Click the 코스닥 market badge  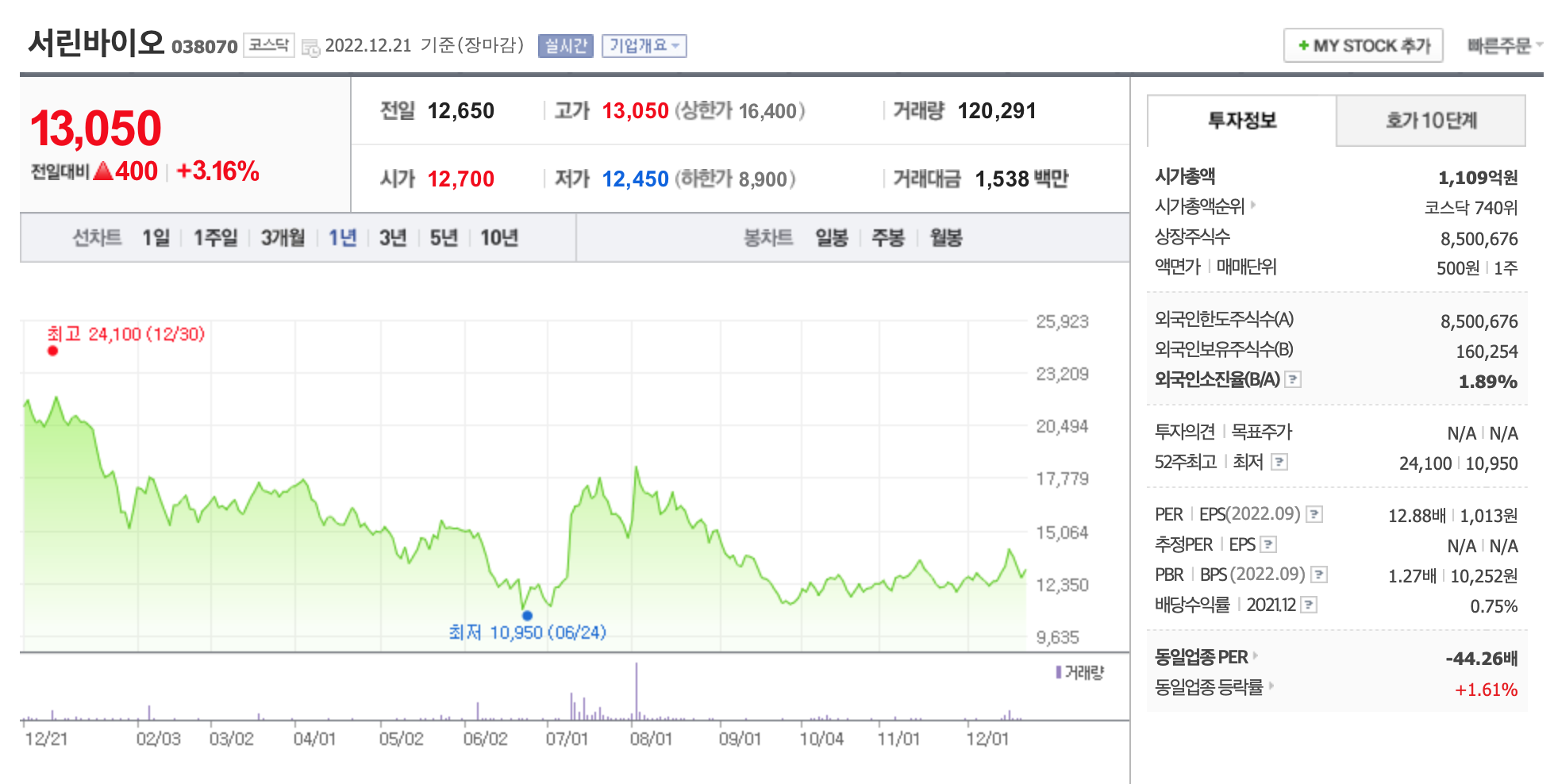(x=268, y=45)
